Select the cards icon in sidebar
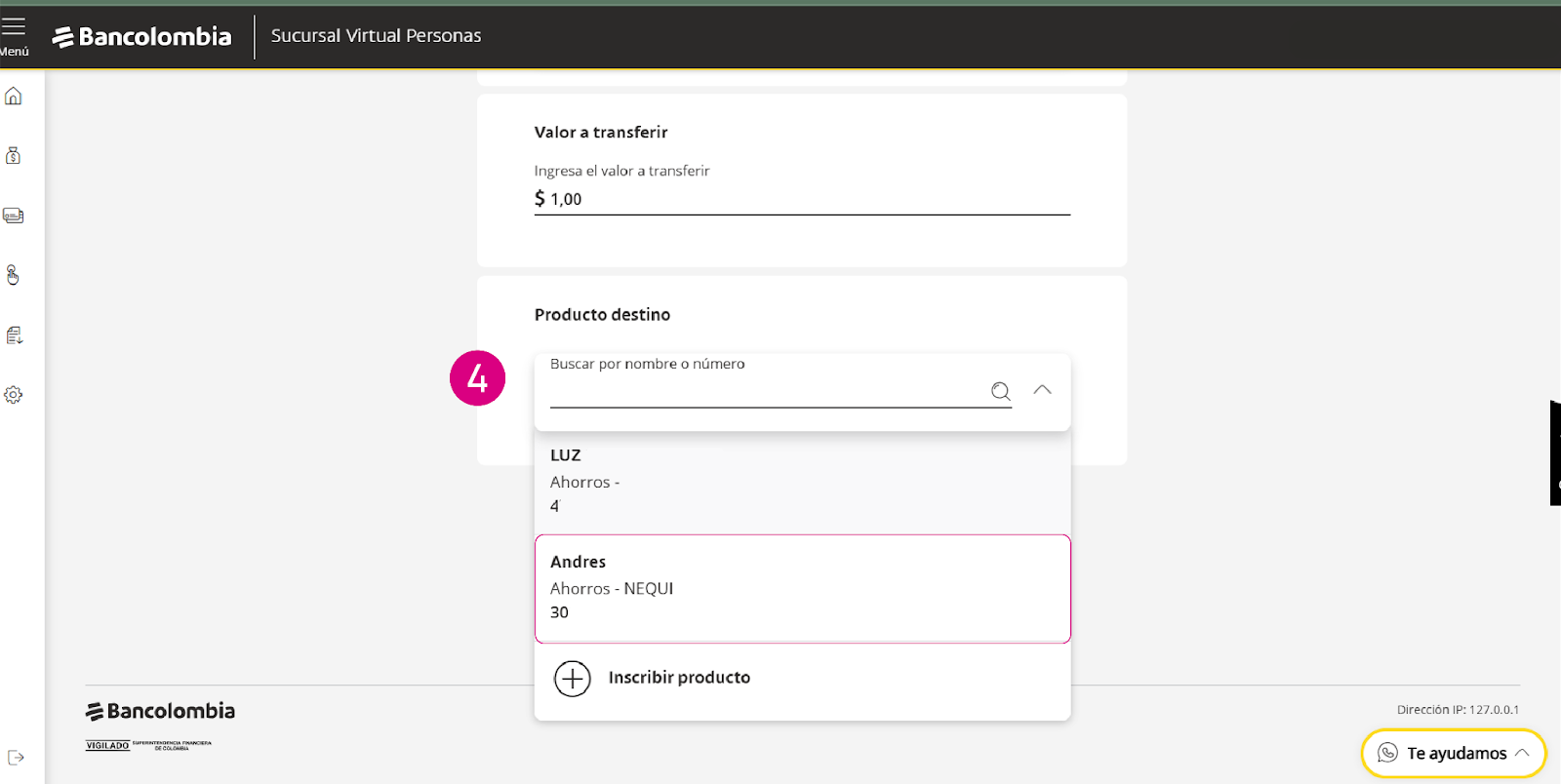The width and height of the screenshot is (1561, 784). click(x=14, y=216)
